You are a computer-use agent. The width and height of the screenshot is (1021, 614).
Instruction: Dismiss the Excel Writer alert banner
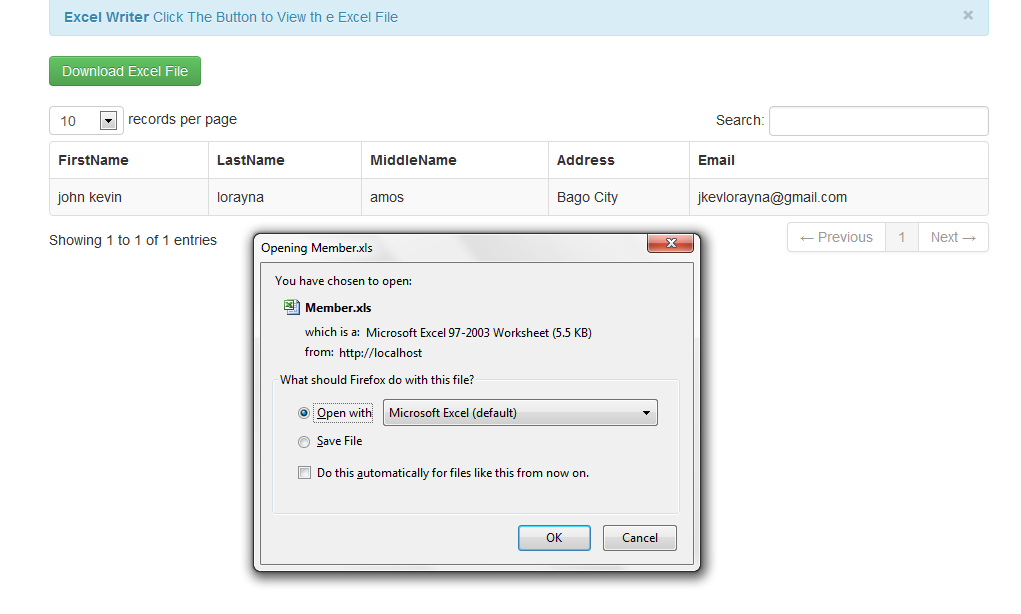(968, 15)
